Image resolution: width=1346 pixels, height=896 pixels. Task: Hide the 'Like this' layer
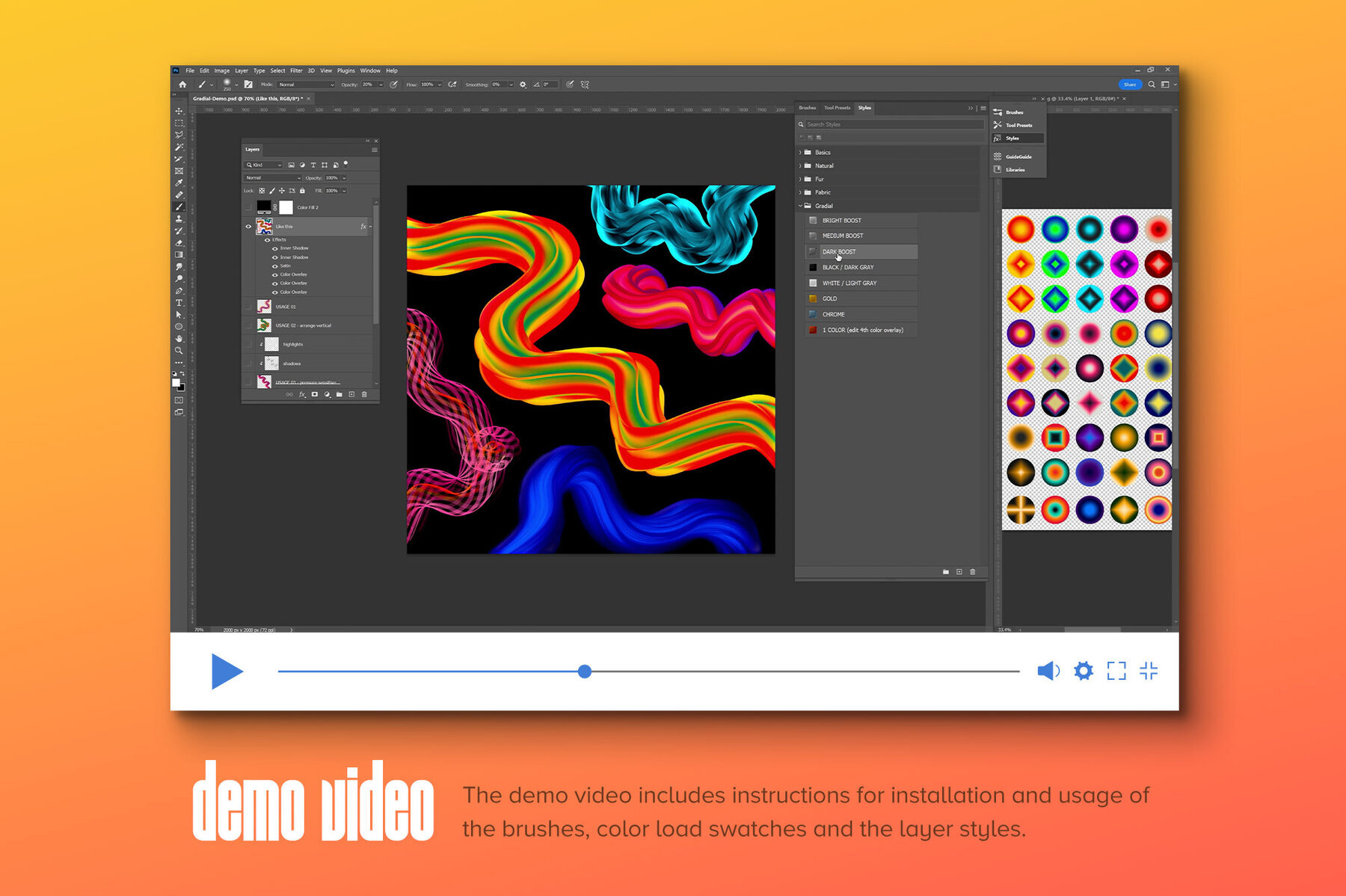[249, 226]
